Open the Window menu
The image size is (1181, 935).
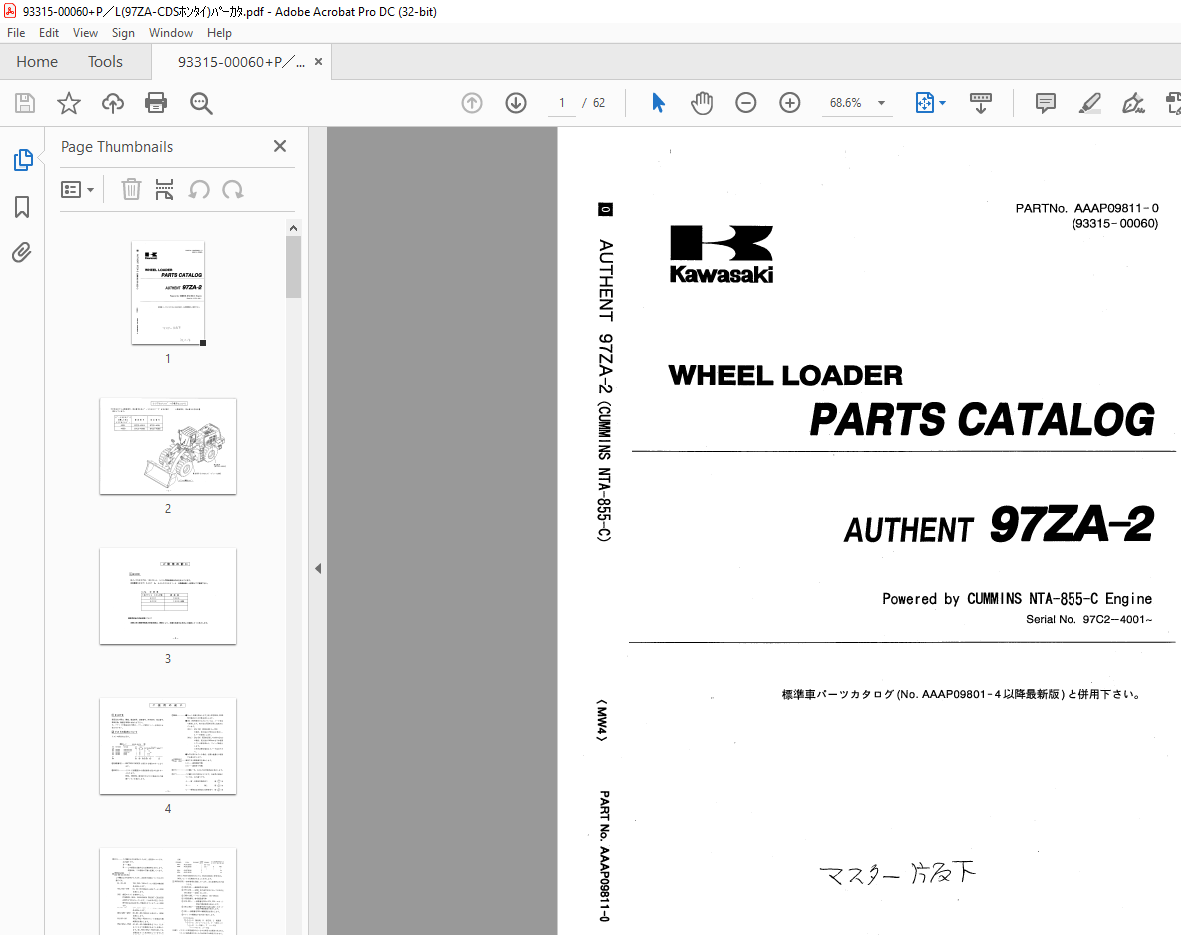(171, 33)
